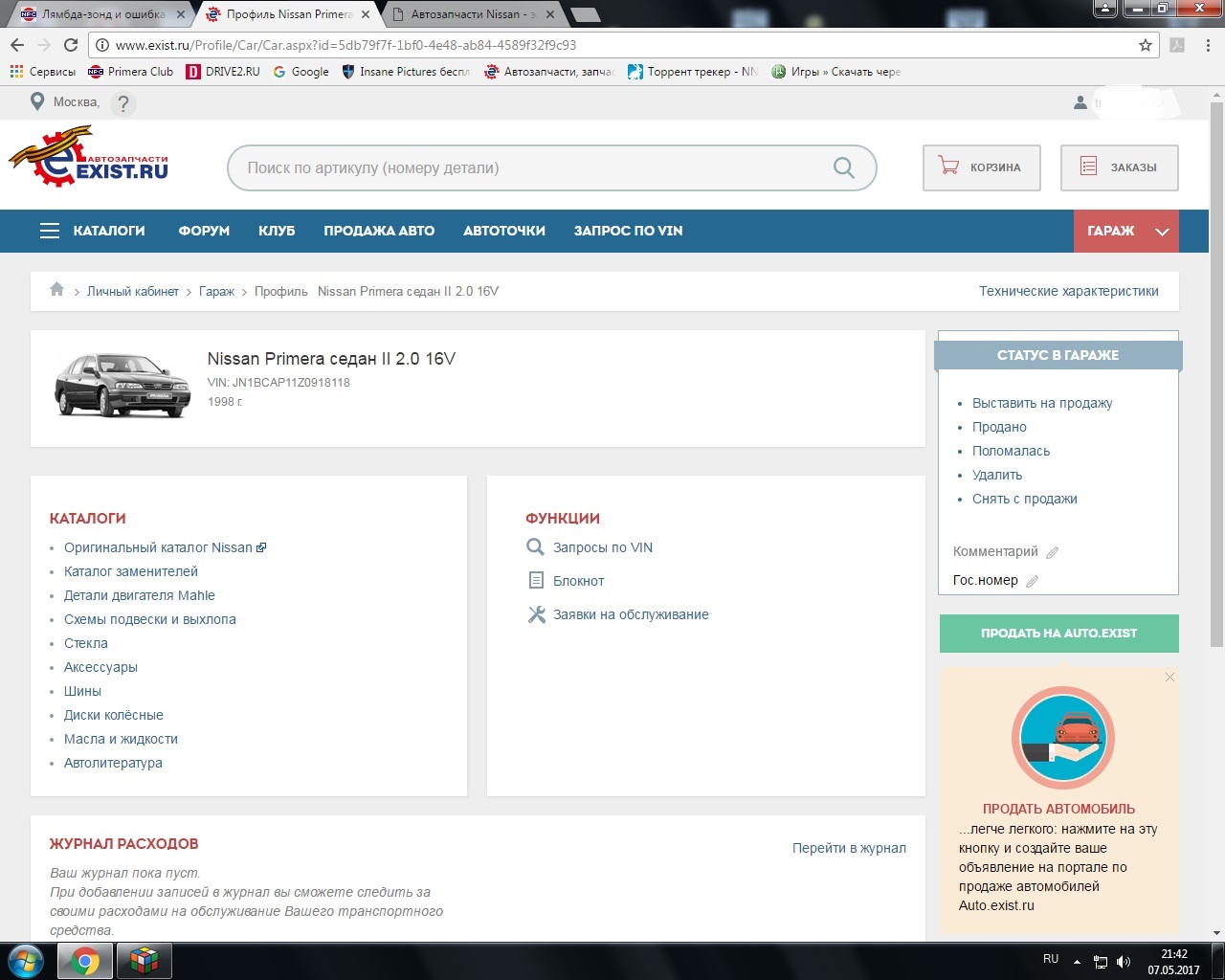Click the question mark help icon
The height and width of the screenshot is (980, 1225).
coord(122,103)
